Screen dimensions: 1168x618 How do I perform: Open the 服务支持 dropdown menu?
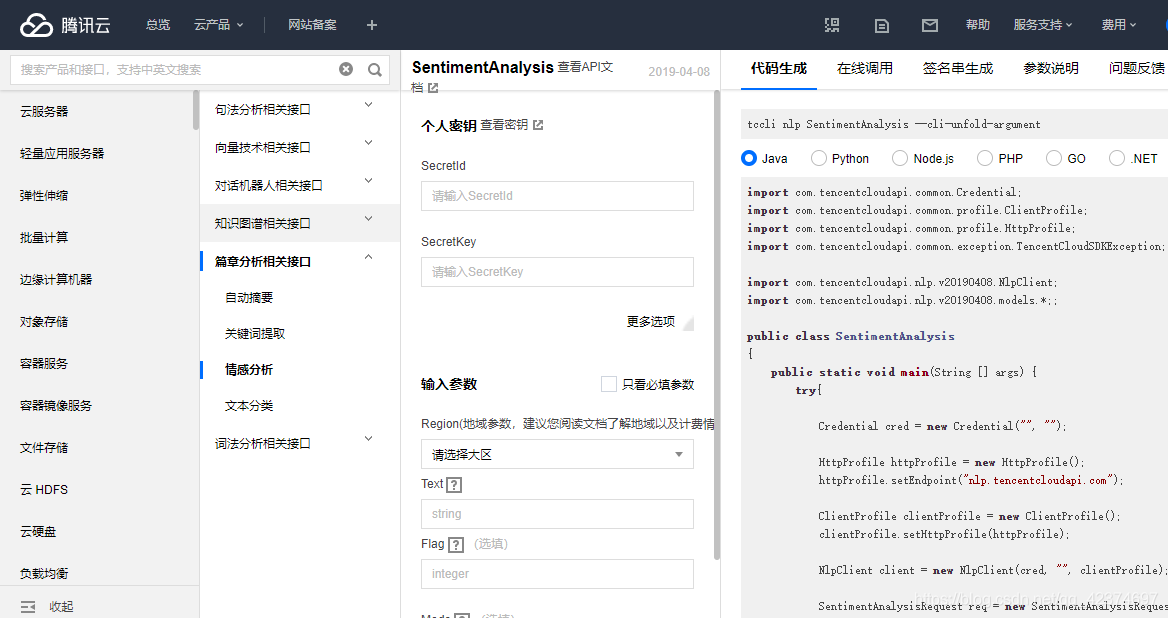(x=1043, y=25)
